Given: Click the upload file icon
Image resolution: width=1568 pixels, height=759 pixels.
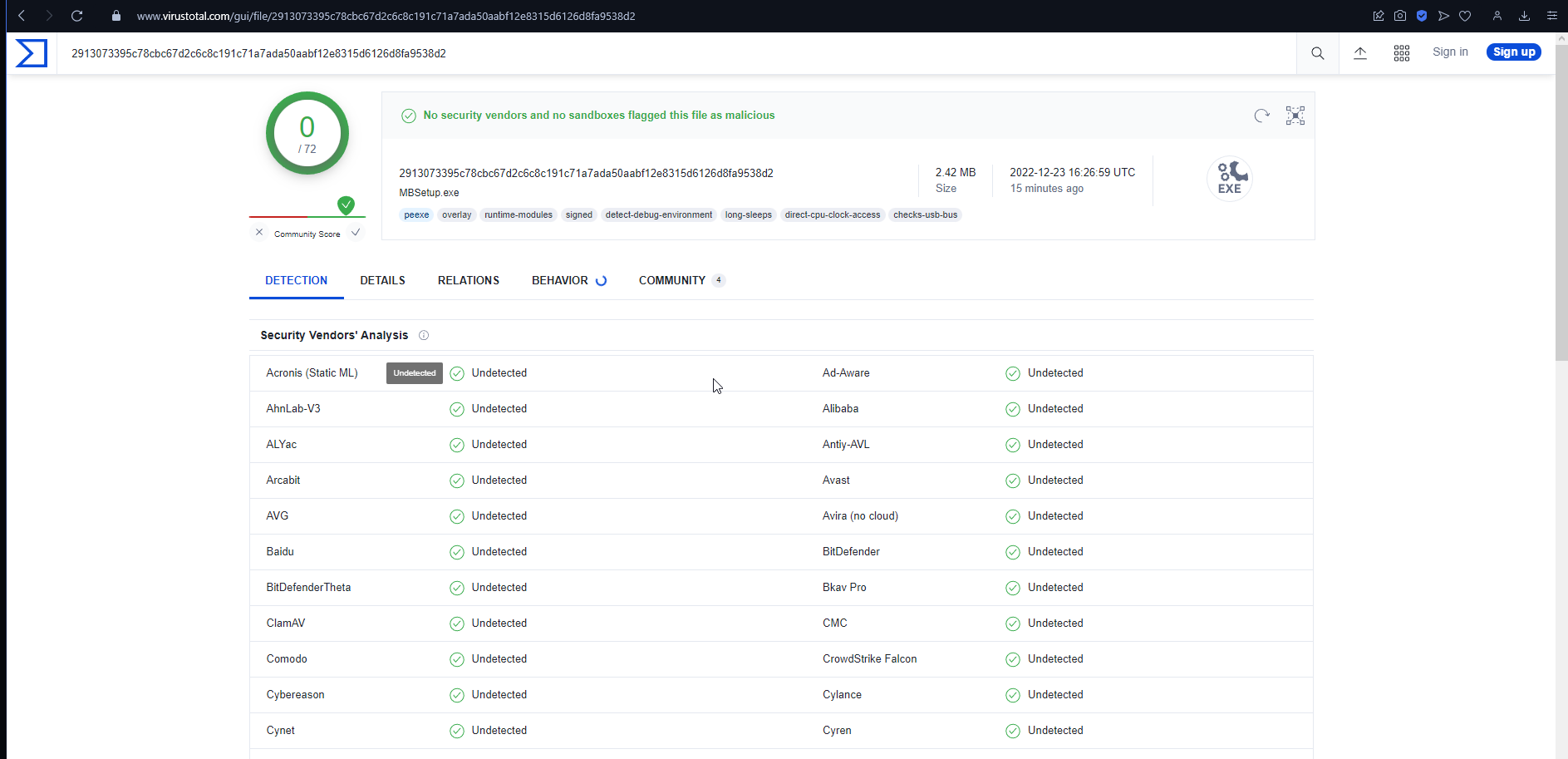Looking at the screenshot, I should [x=1360, y=53].
